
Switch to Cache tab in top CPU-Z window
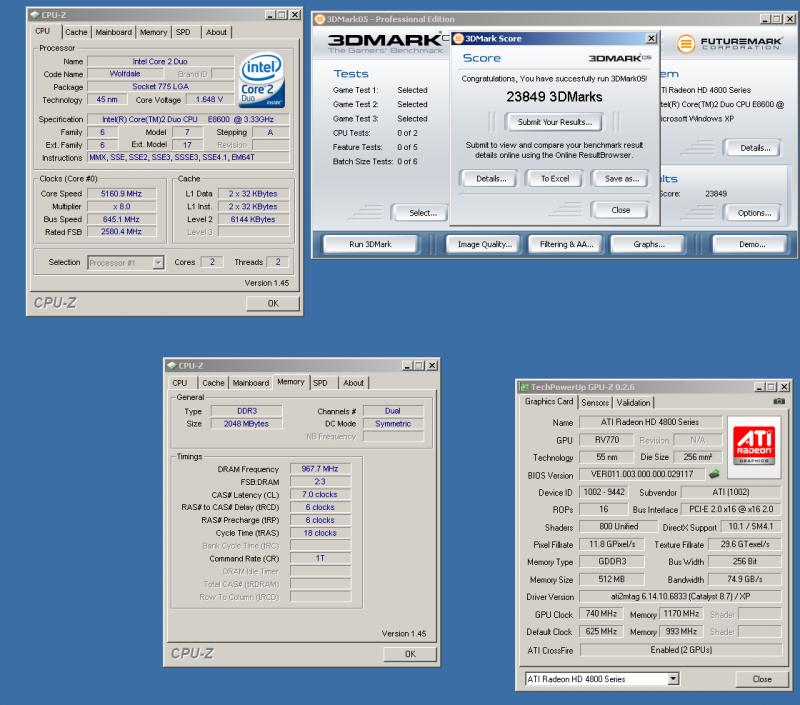coord(76,32)
